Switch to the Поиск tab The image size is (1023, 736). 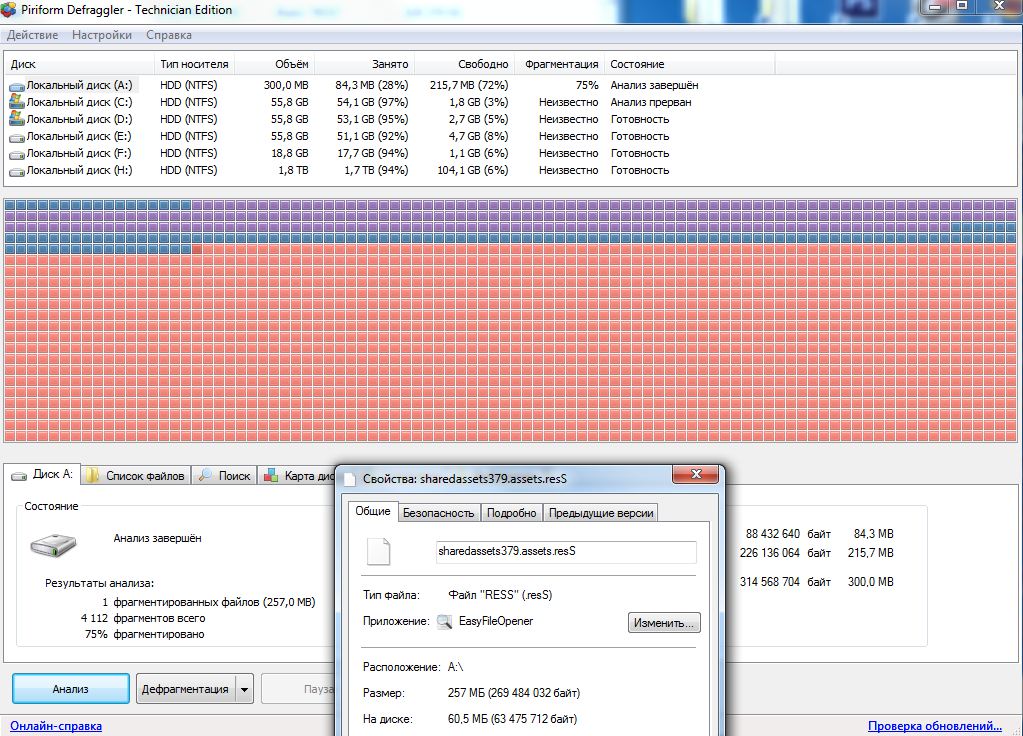(x=225, y=476)
